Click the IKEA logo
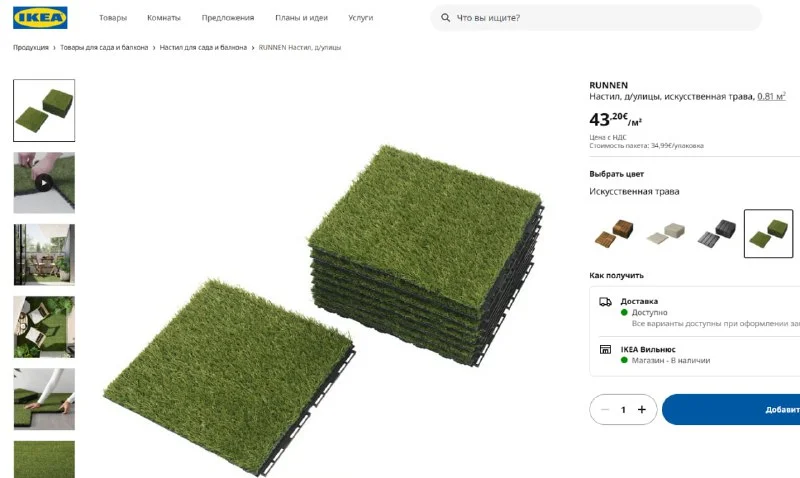800x478 pixels. [41, 18]
